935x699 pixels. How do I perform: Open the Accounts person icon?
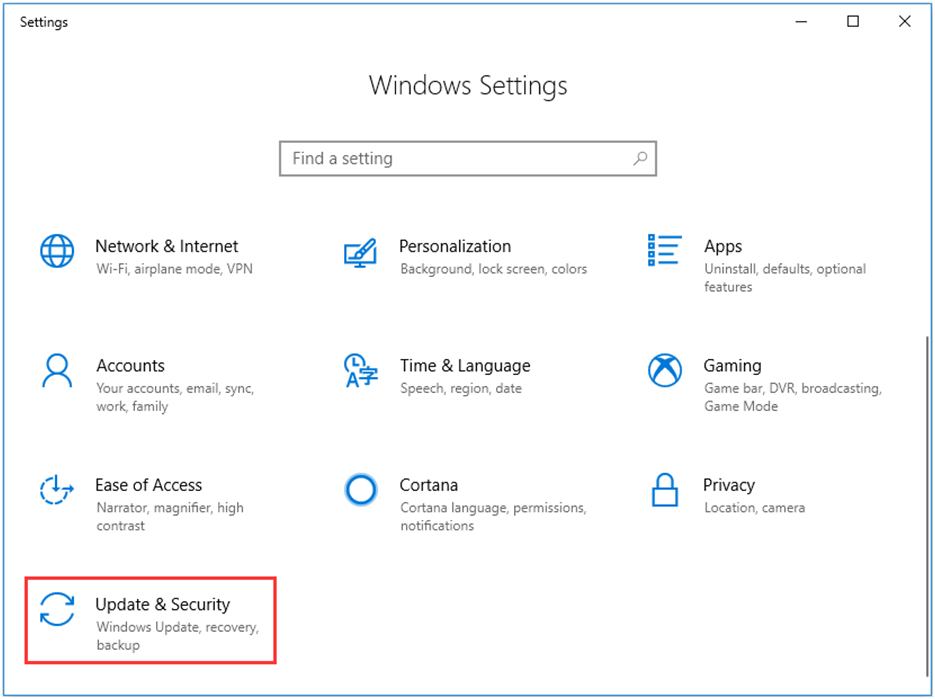tap(57, 371)
